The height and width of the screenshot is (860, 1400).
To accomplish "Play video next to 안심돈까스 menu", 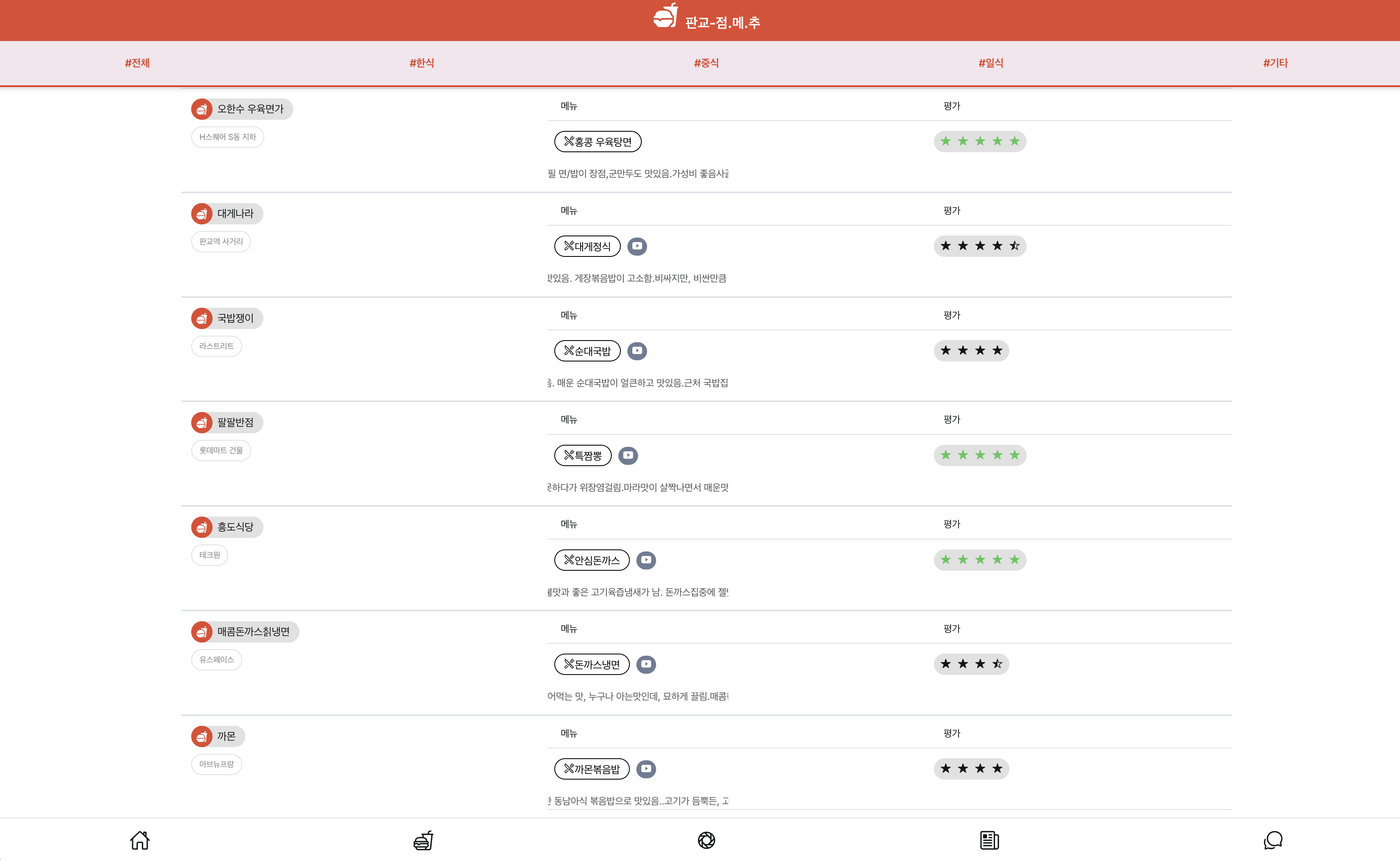I will (646, 560).
